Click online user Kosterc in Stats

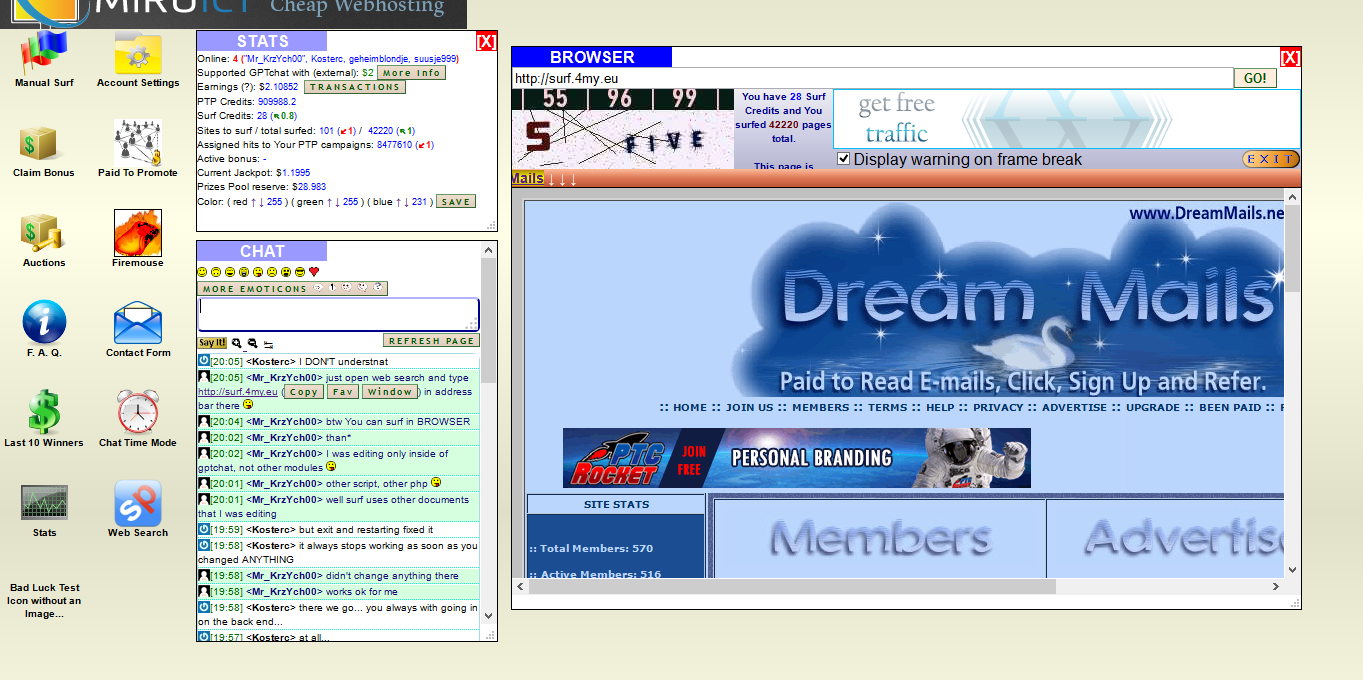pos(328,59)
